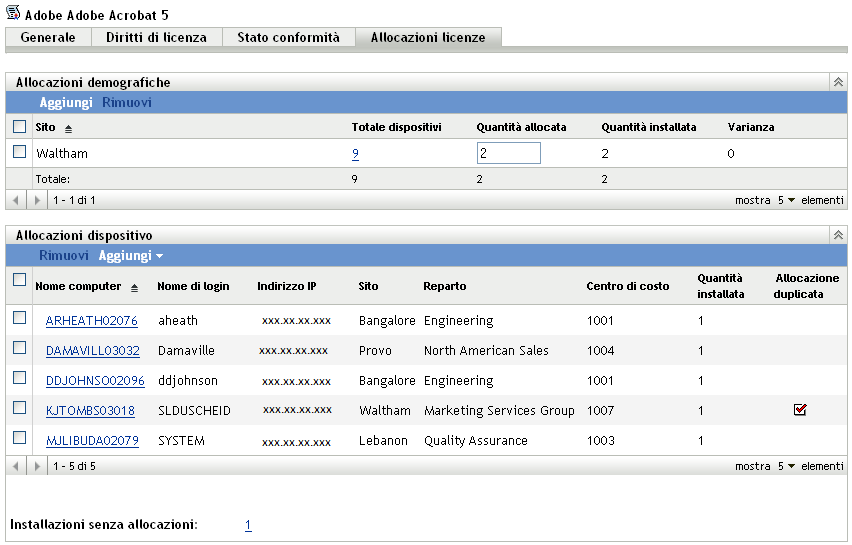This screenshot has width=852, height=545.
Task: Open total devices link 9 for Waltham
Action: [355, 154]
